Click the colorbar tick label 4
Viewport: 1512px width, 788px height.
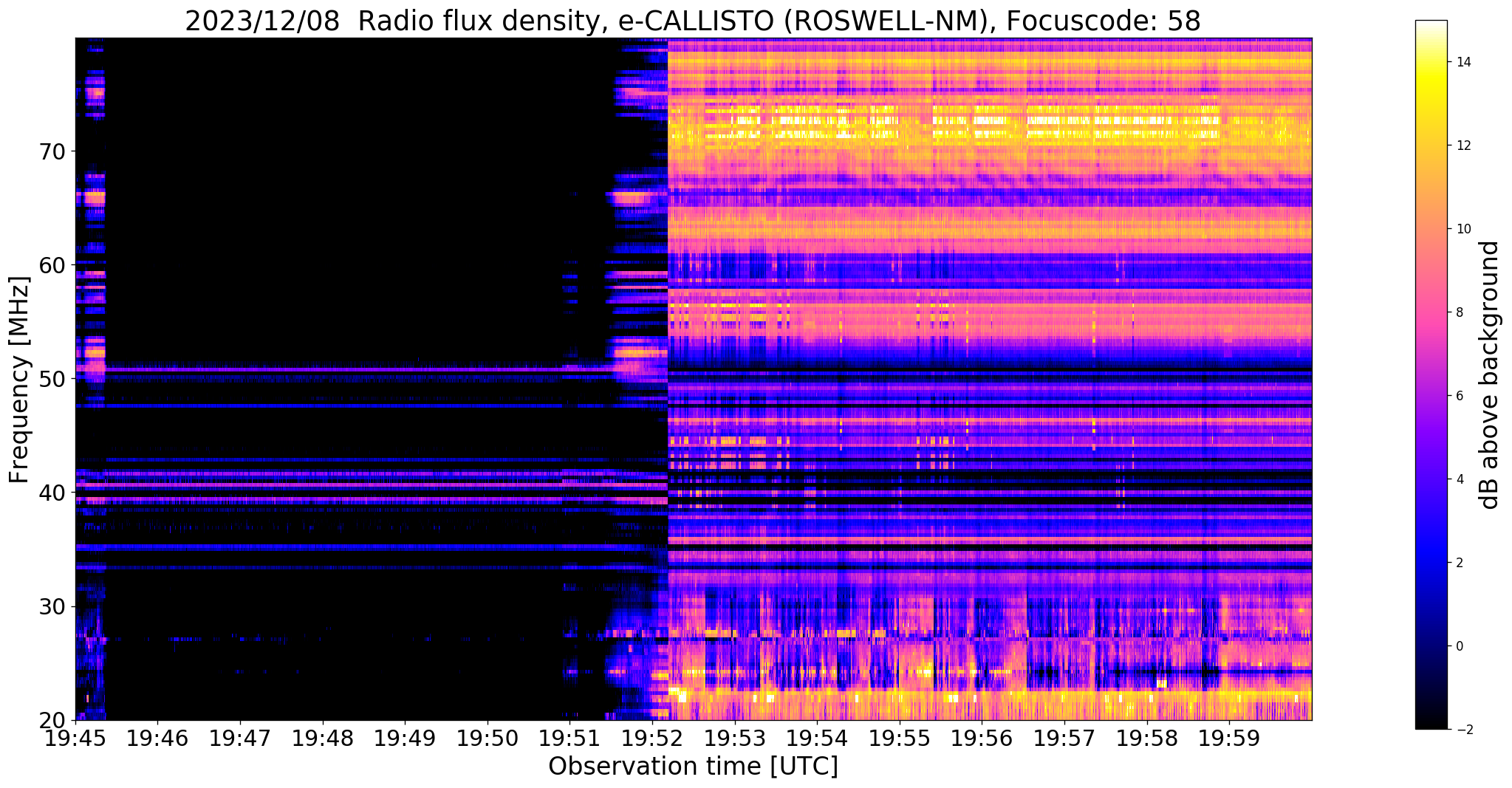coord(1459,479)
